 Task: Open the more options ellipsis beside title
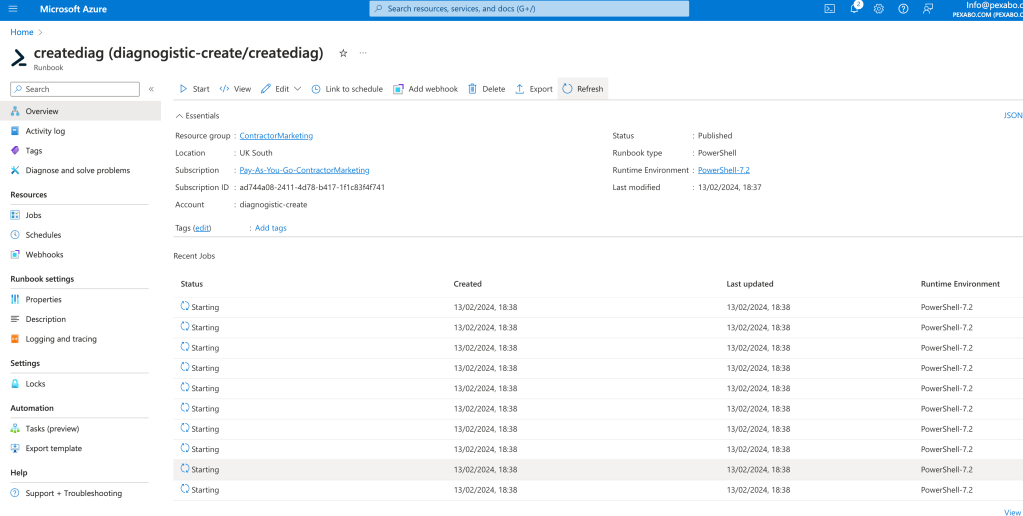point(363,53)
